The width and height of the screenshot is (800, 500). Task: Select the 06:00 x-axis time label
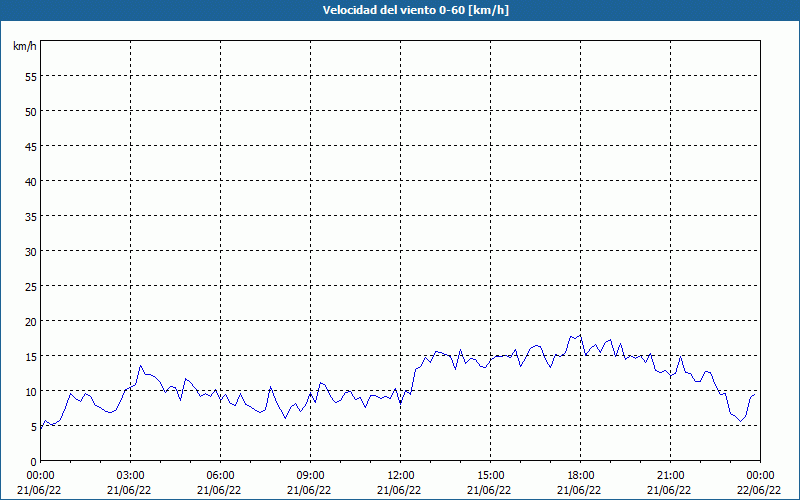pyautogui.click(x=220, y=475)
